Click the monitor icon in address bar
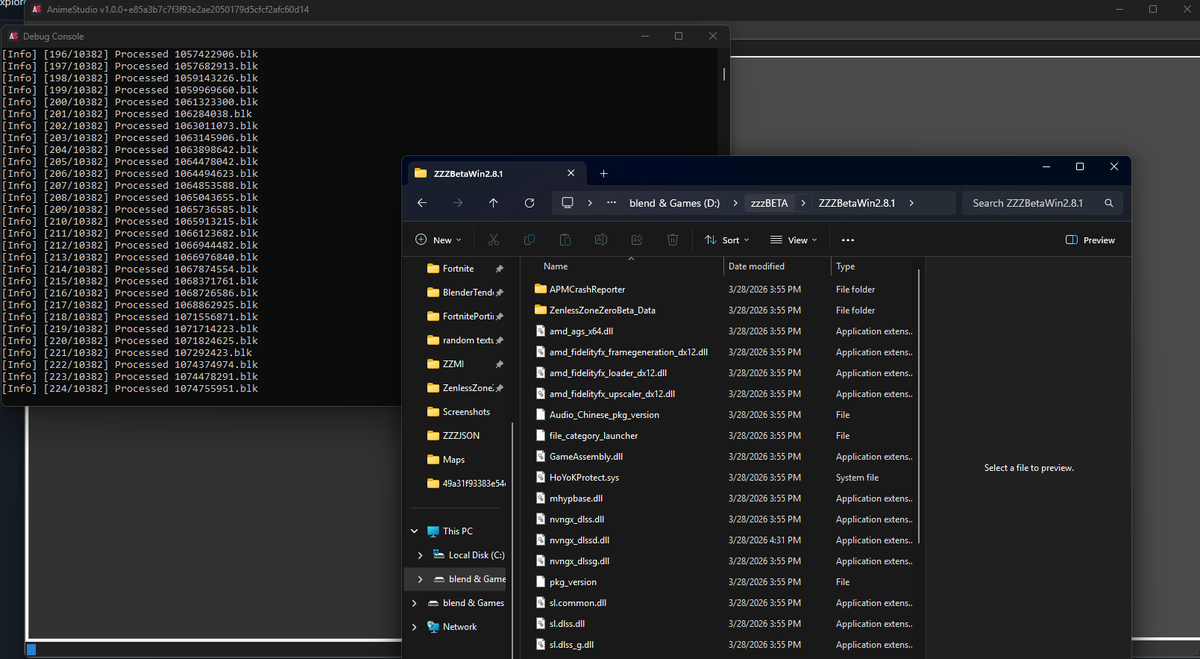 (x=567, y=203)
